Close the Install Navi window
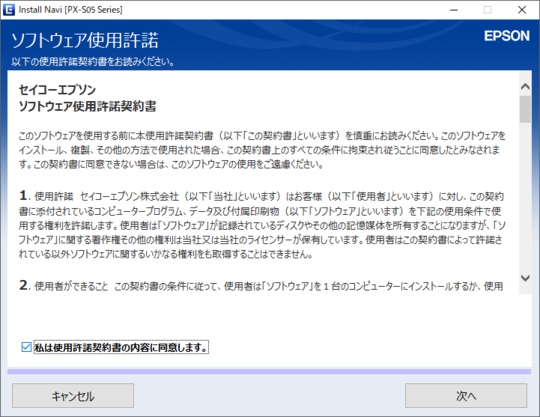 [x=522, y=10]
